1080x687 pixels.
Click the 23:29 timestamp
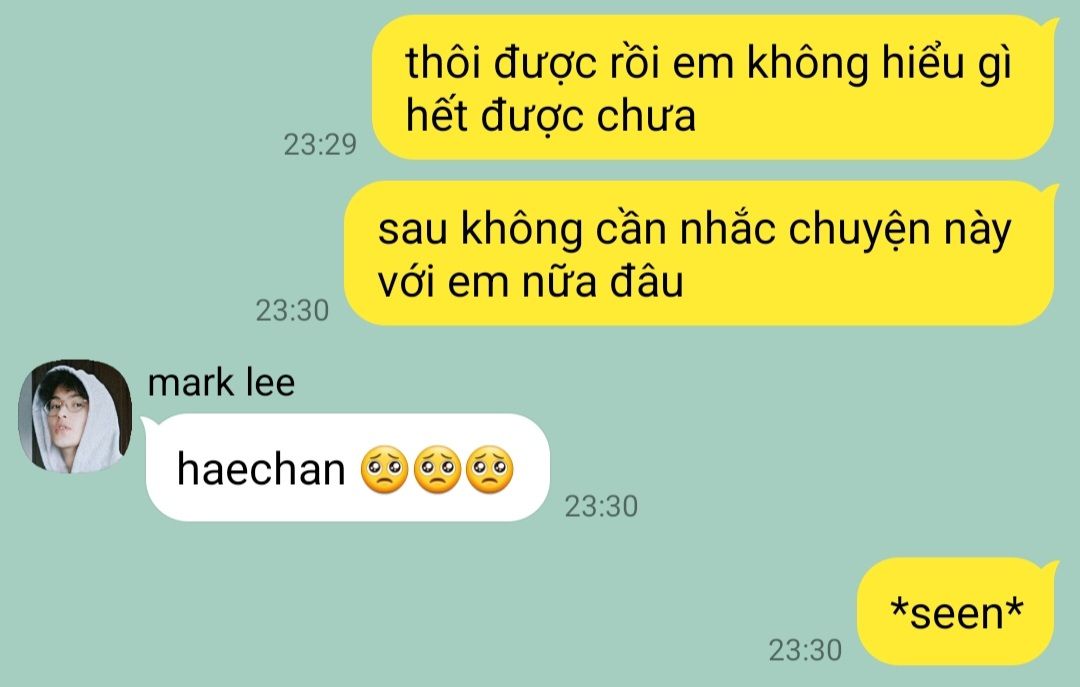[320, 145]
